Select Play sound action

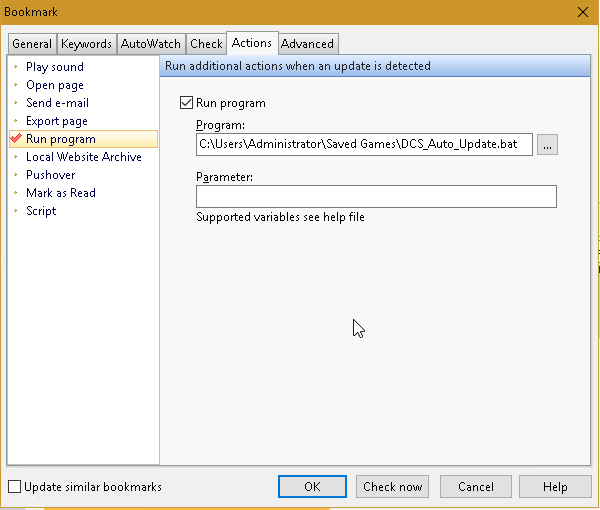coord(55,67)
